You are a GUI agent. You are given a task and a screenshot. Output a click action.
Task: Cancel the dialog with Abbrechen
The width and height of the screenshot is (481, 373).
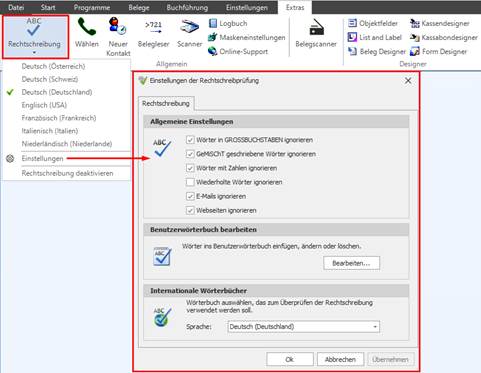pyautogui.click(x=340, y=359)
